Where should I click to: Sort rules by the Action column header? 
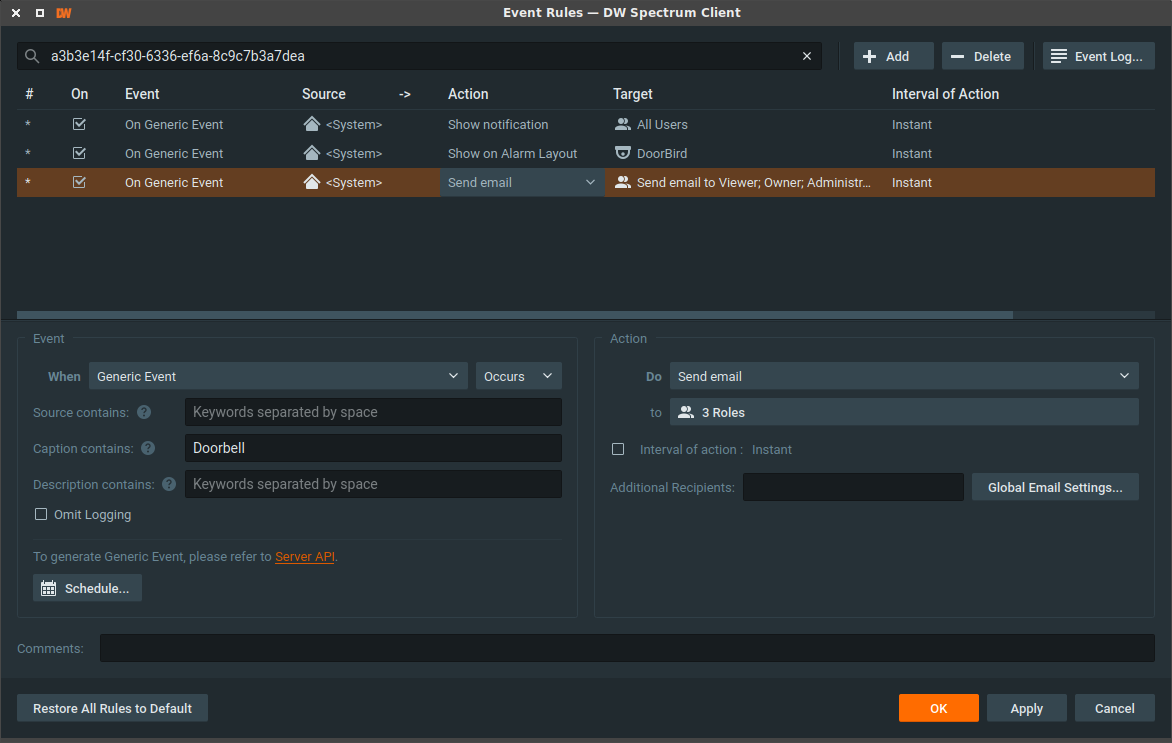tap(468, 94)
